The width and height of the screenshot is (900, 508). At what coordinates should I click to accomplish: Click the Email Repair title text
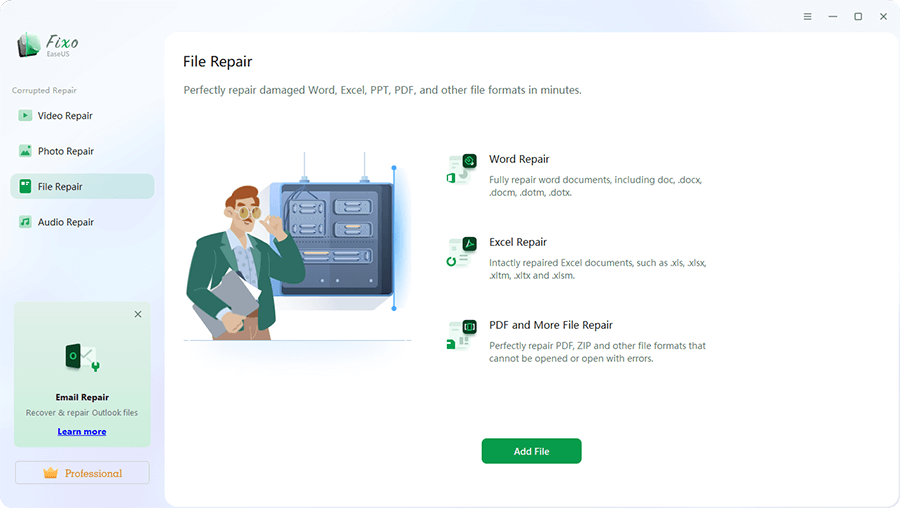(x=82, y=397)
